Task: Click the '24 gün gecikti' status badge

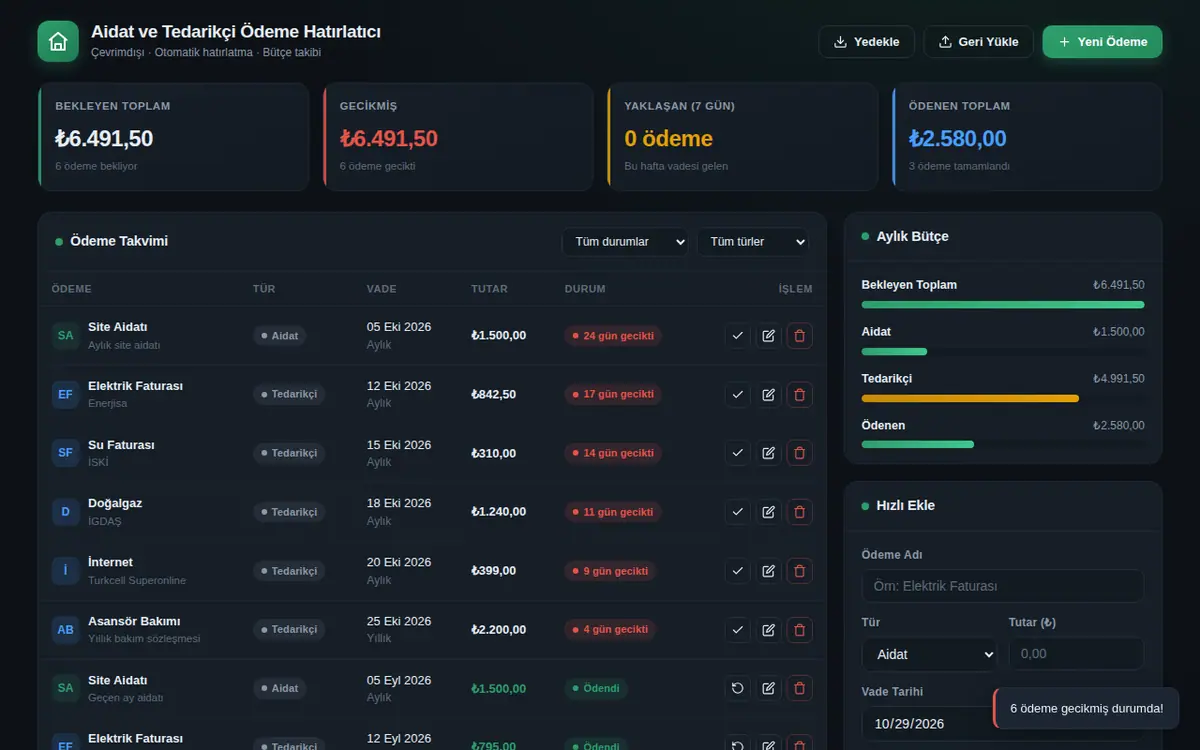Action: tap(613, 336)
